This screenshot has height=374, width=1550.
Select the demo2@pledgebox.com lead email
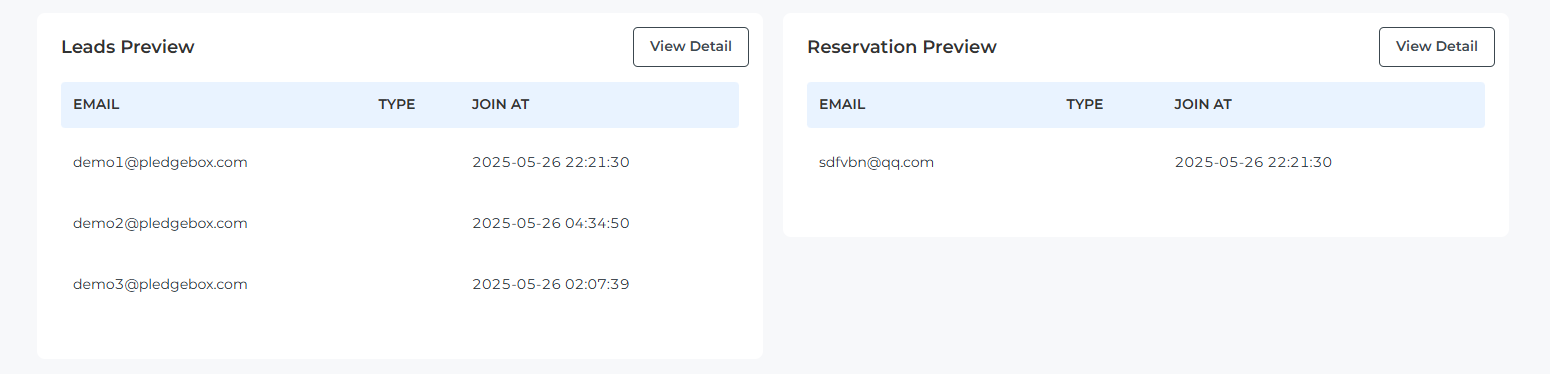160,223
